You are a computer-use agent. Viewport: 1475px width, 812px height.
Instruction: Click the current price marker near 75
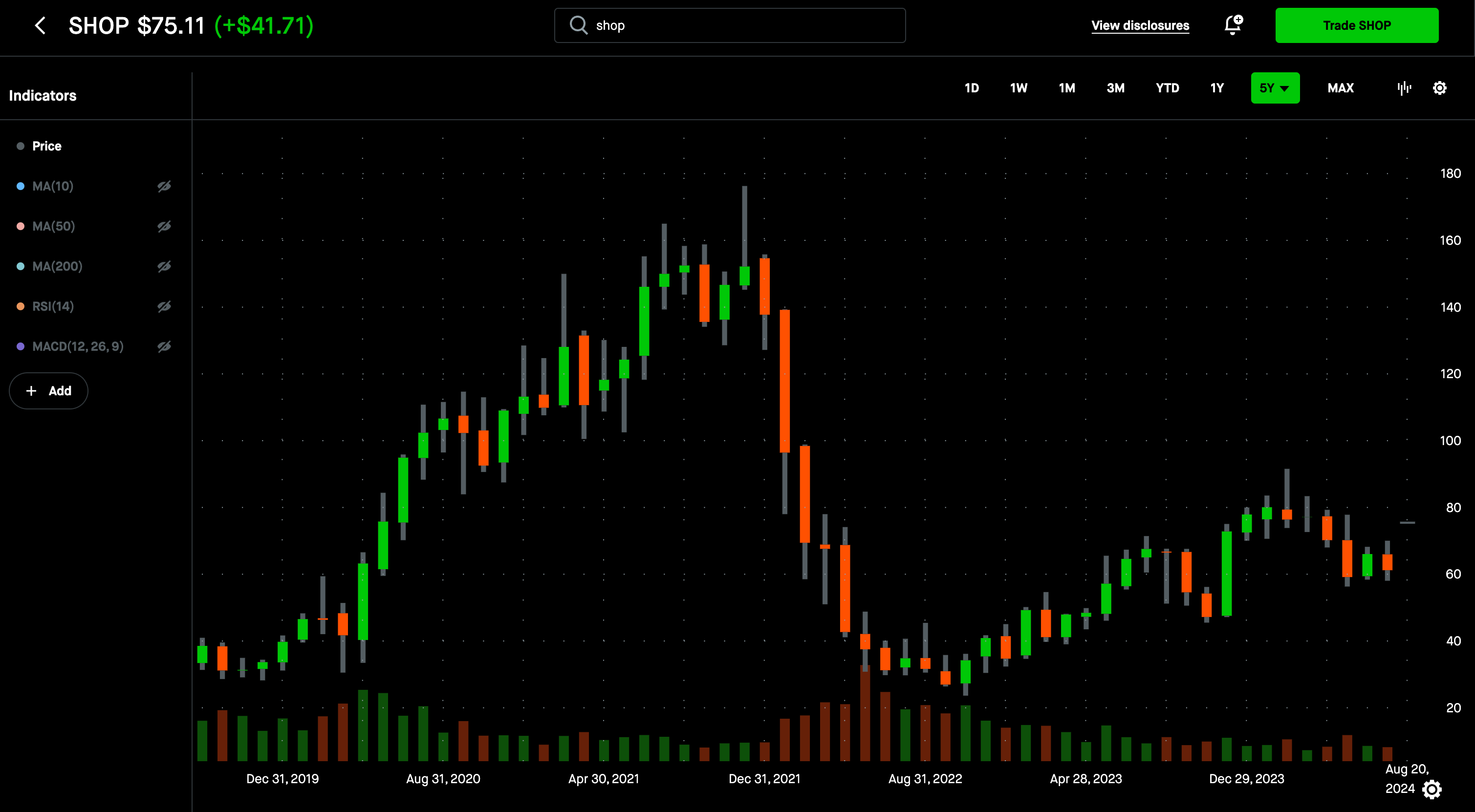click(x=1408, y=522)
